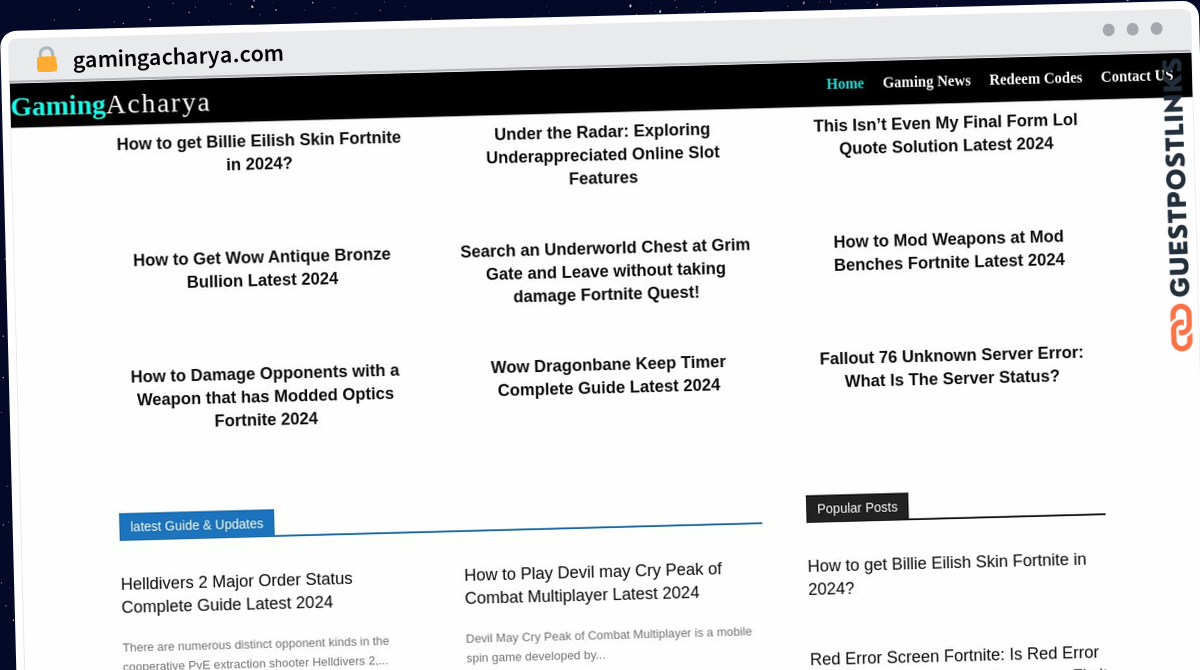Open the Devil may Cry Peak of Combat article
Image resolution: width=1200 pixels, height=670 pixels.
593,582
